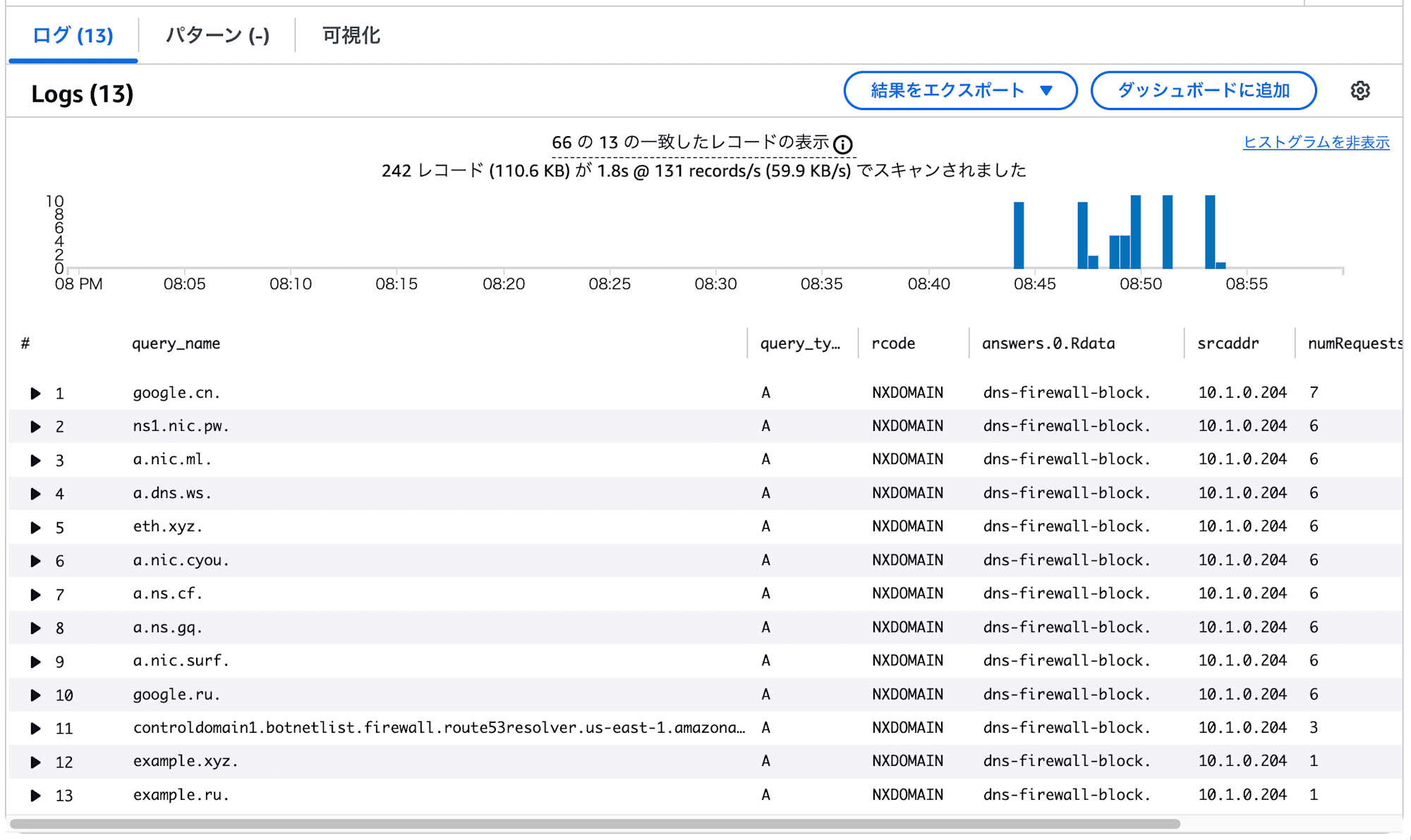Select the a.nic.surf. query name cell

click(181, 660)
